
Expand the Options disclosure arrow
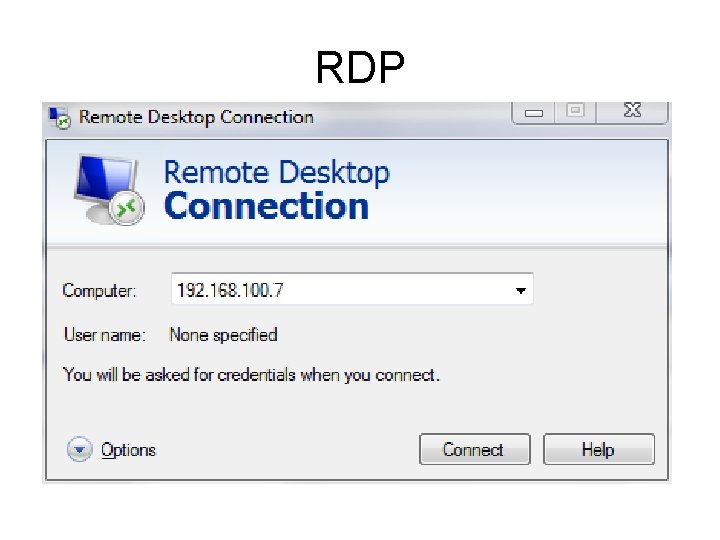point(79,449)
